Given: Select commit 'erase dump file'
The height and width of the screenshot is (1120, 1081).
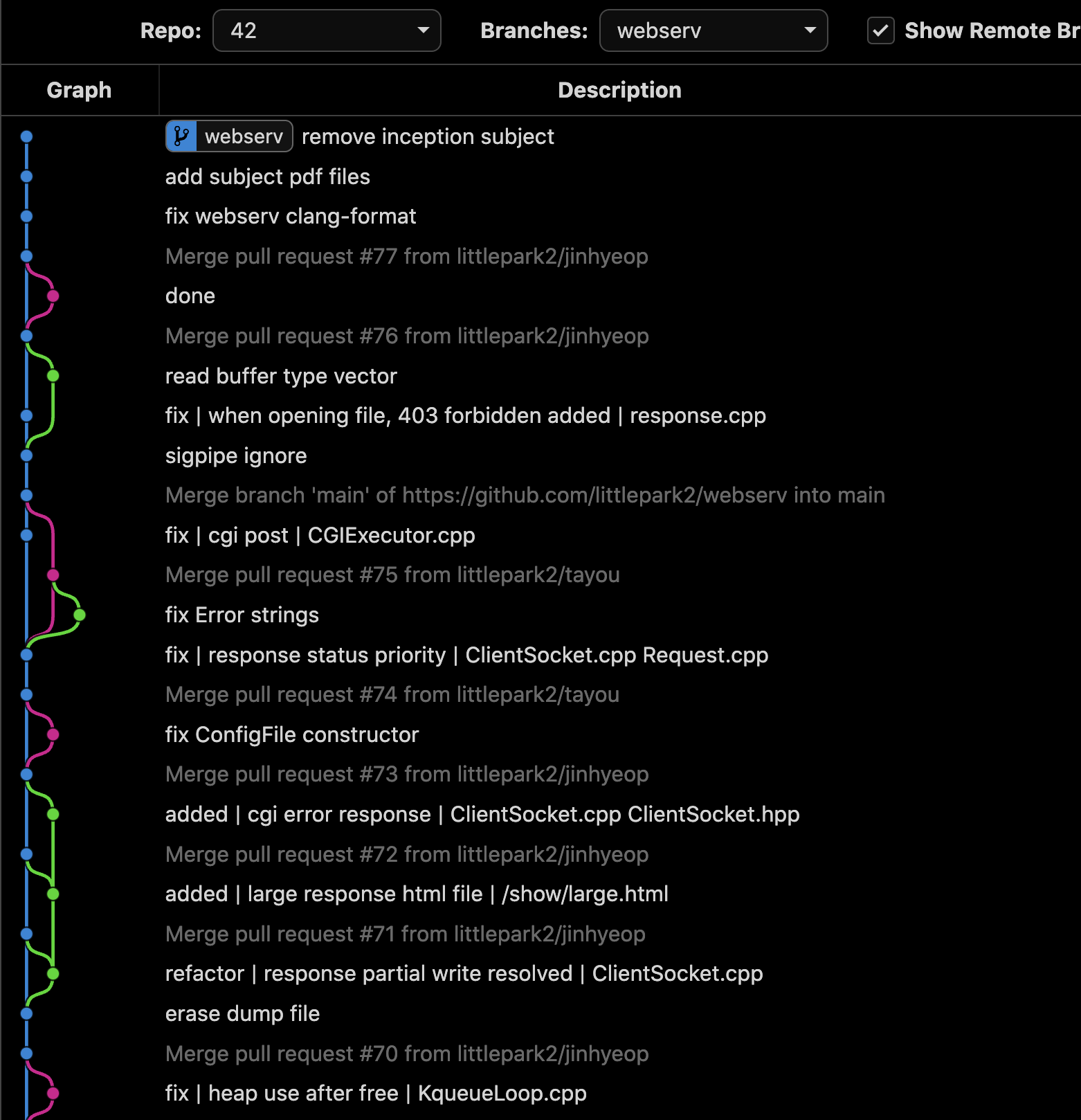Looking at the screenshot, I should pyautogui.click(x=242, y=1013).
